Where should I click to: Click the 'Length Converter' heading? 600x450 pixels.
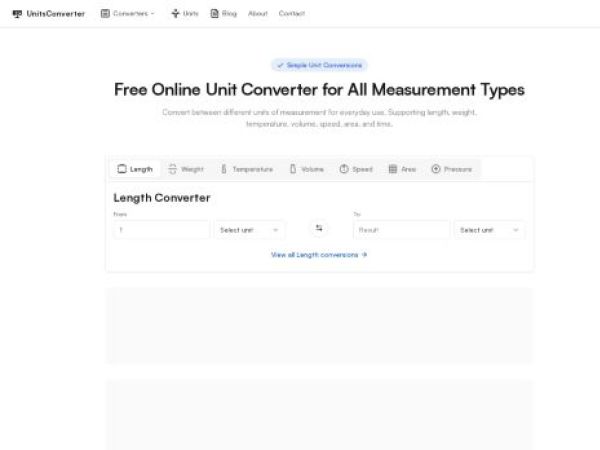tap(162, 198)
